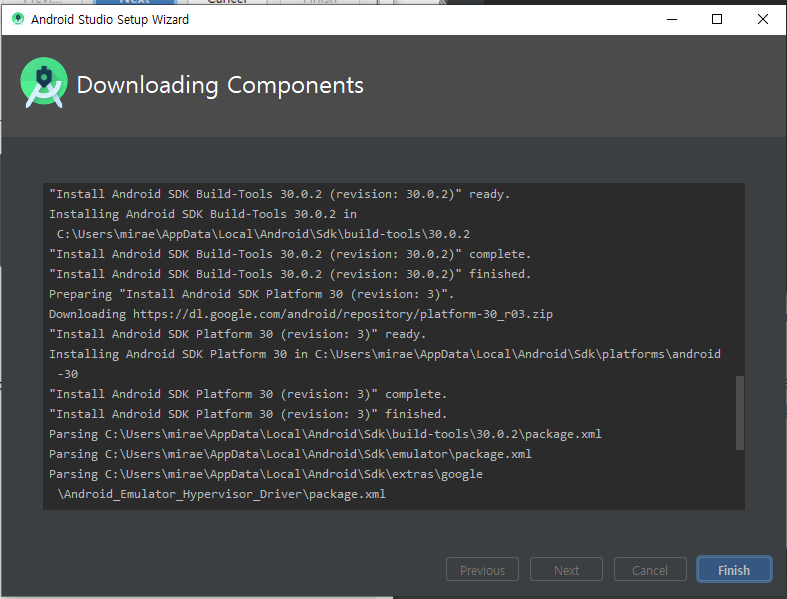The width and height of the screenshot is (787, 599).
Task: Click the Finish button
Action: point(734,570)
